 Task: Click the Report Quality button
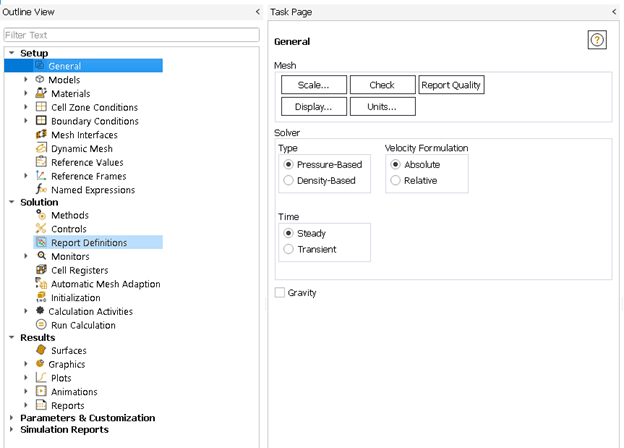tap(451, 85)
